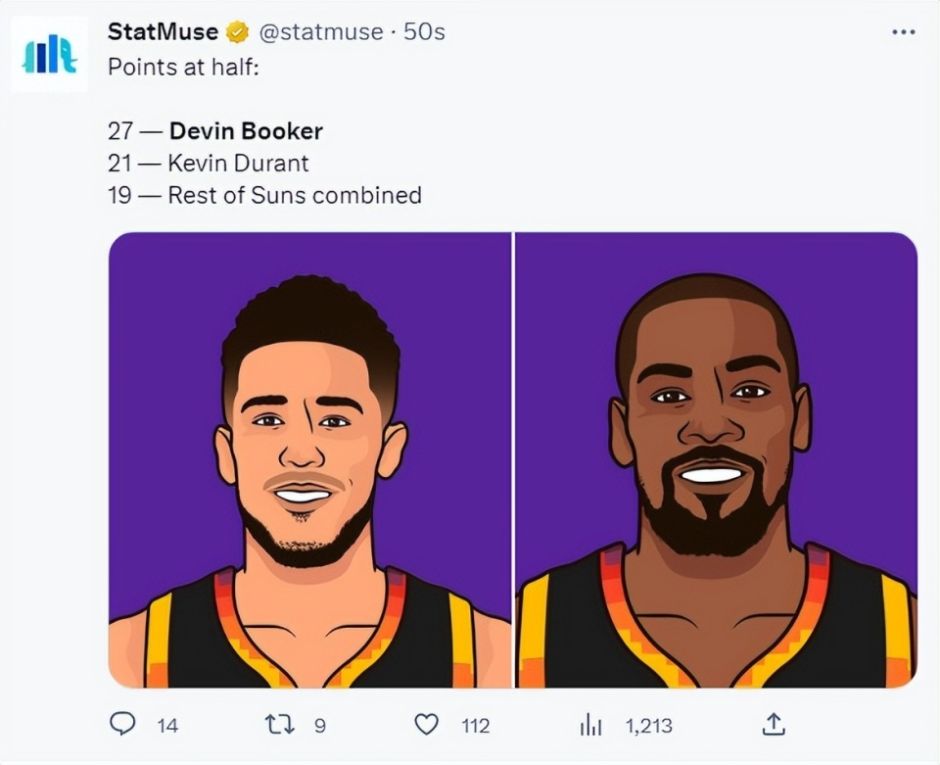The width and height of the screenshot is (940, 765).
Task: Open the tweet's three-dot more menu
Action: click(x=902, y=33)
